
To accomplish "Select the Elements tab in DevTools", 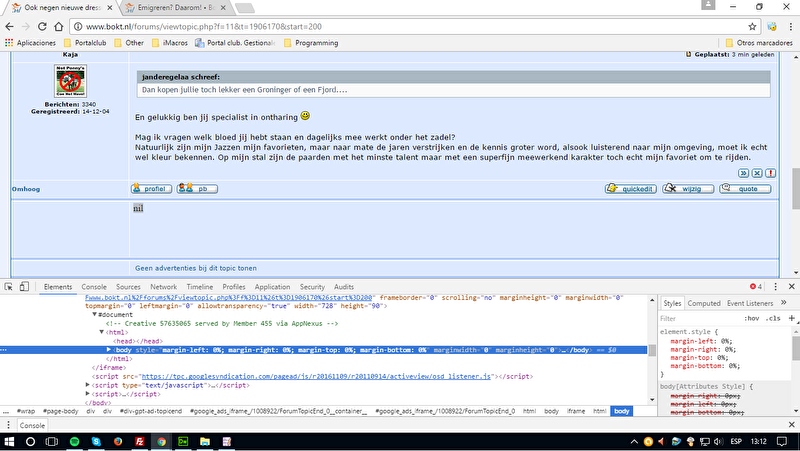I will point(58,287).
